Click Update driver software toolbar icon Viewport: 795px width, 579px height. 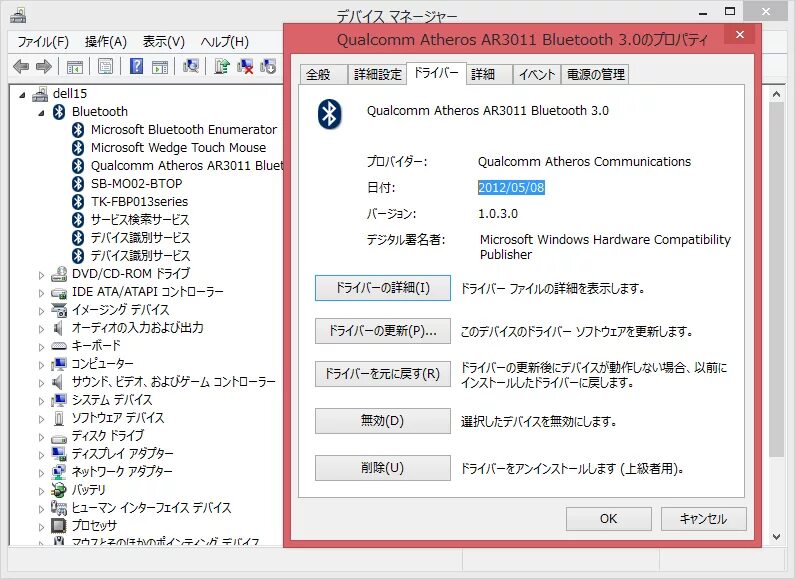(222, 66)
